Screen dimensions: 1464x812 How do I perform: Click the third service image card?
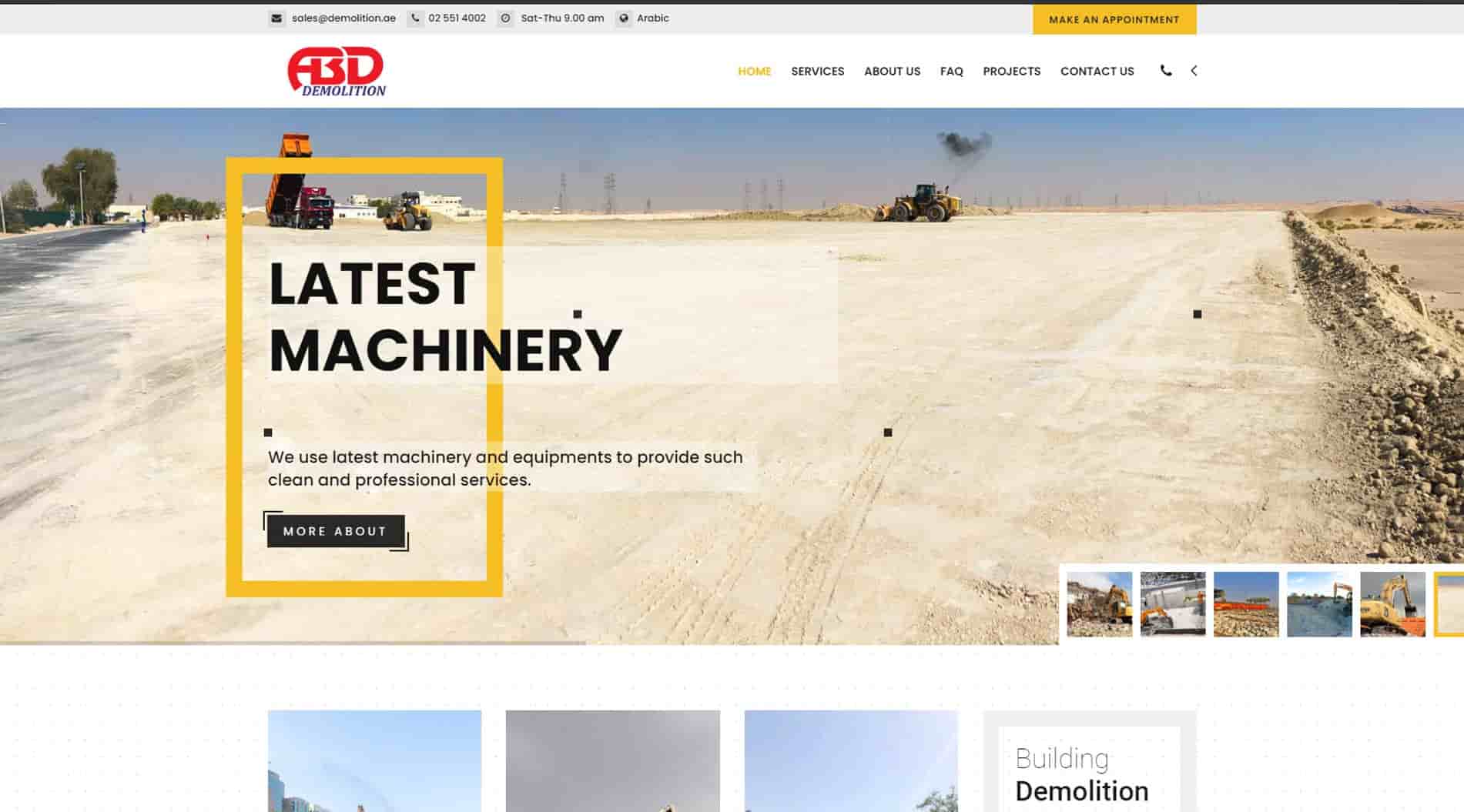tap(851, 761)
